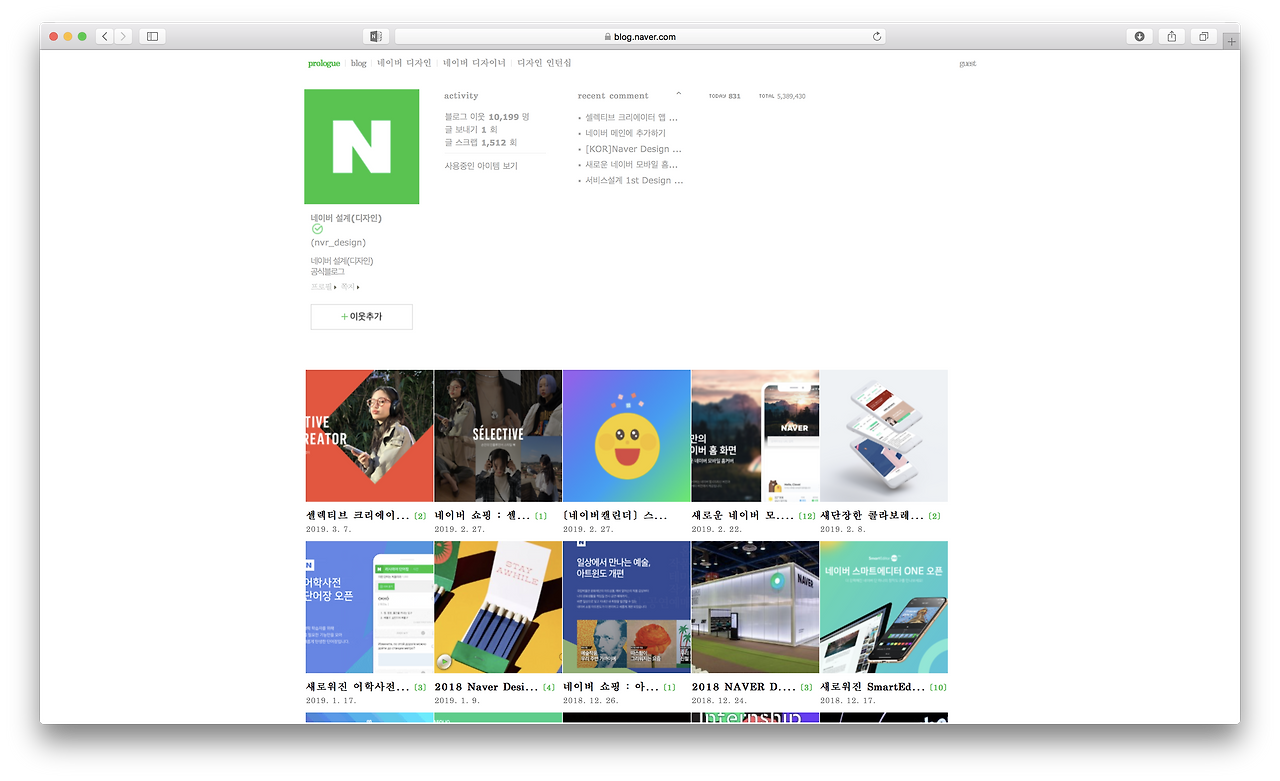
Task: Open the blog tab
Action: pos(359,63)
